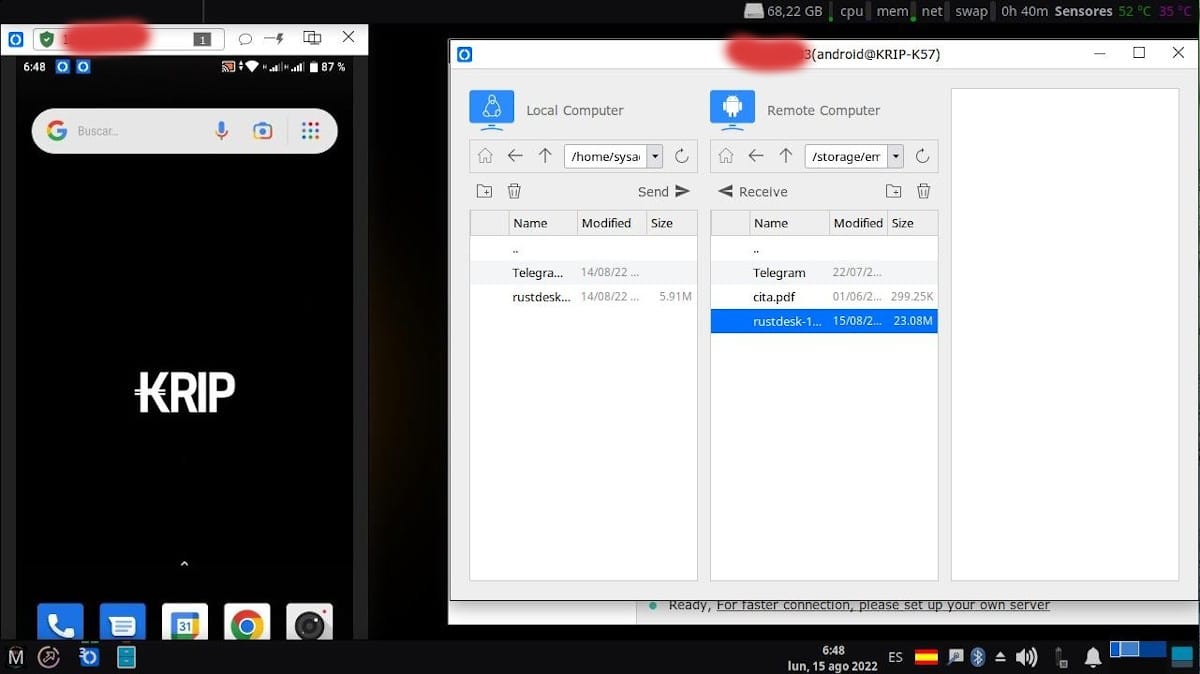
Task: Create new folder on Remote Computer
Action: [x=894, y=191]
